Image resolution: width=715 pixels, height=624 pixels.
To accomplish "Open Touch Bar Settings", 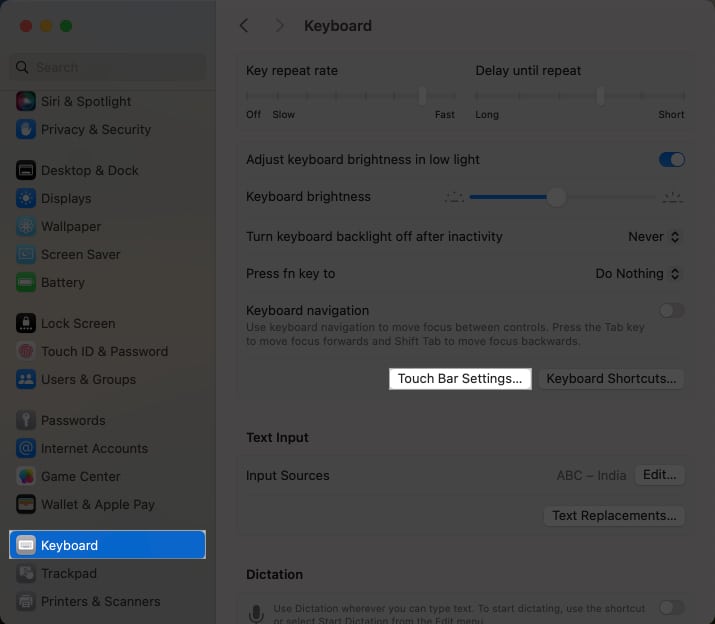I will [x=460, y=379].
